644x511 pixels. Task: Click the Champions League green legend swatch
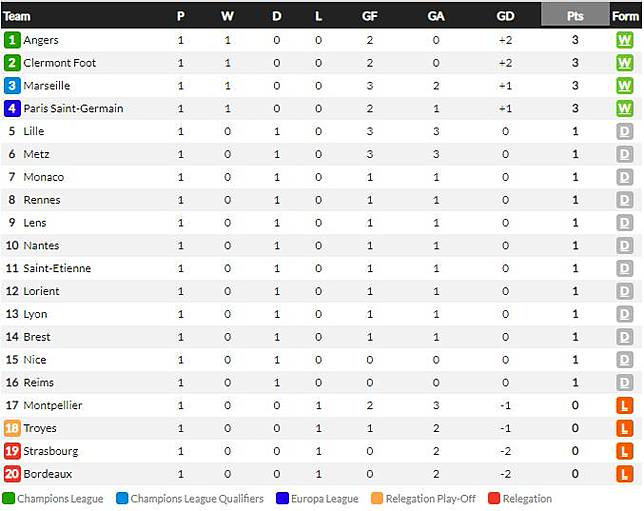(x=9, y=498)
